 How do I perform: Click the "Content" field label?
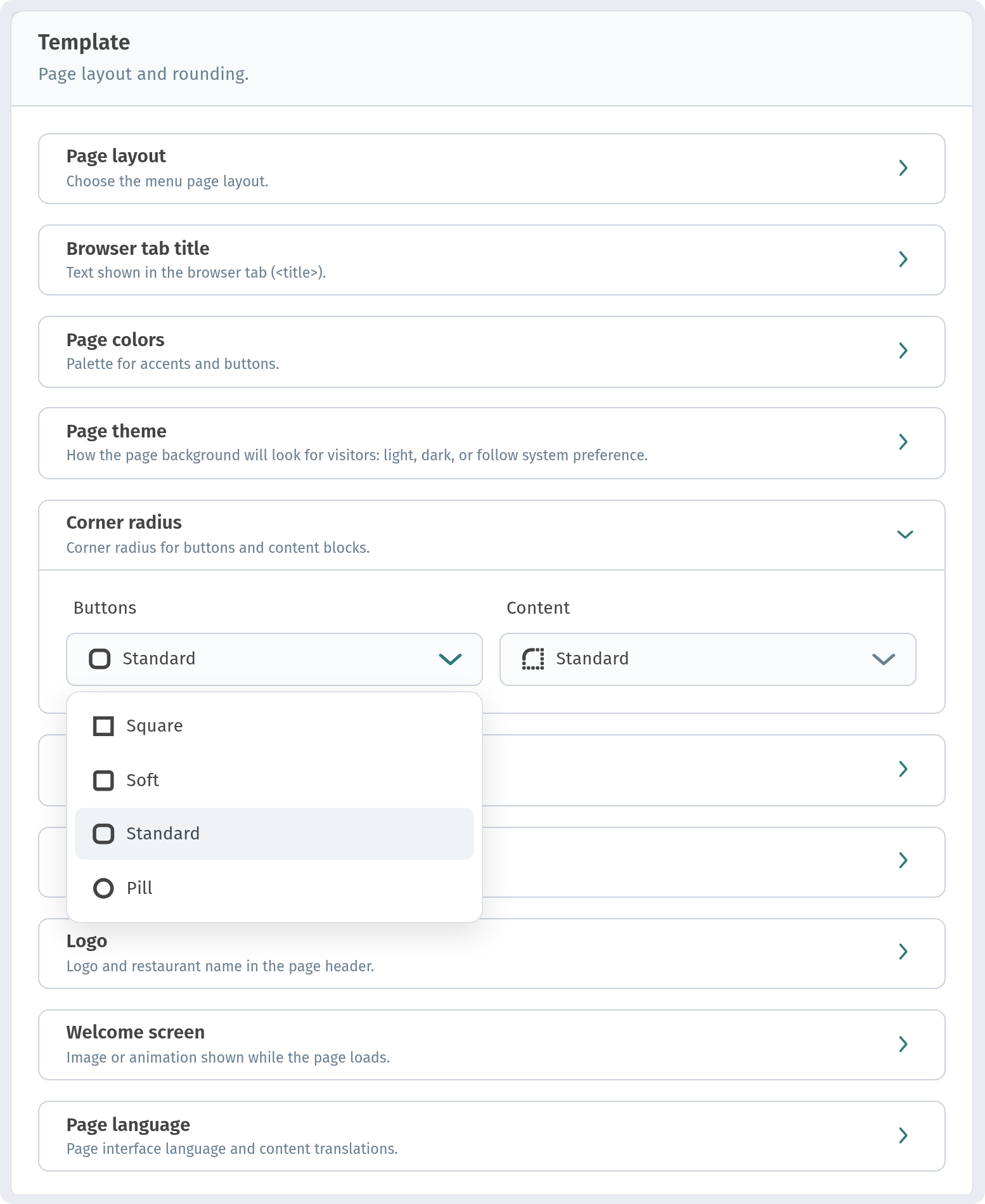pyautogui.click(x=538, y=608)
